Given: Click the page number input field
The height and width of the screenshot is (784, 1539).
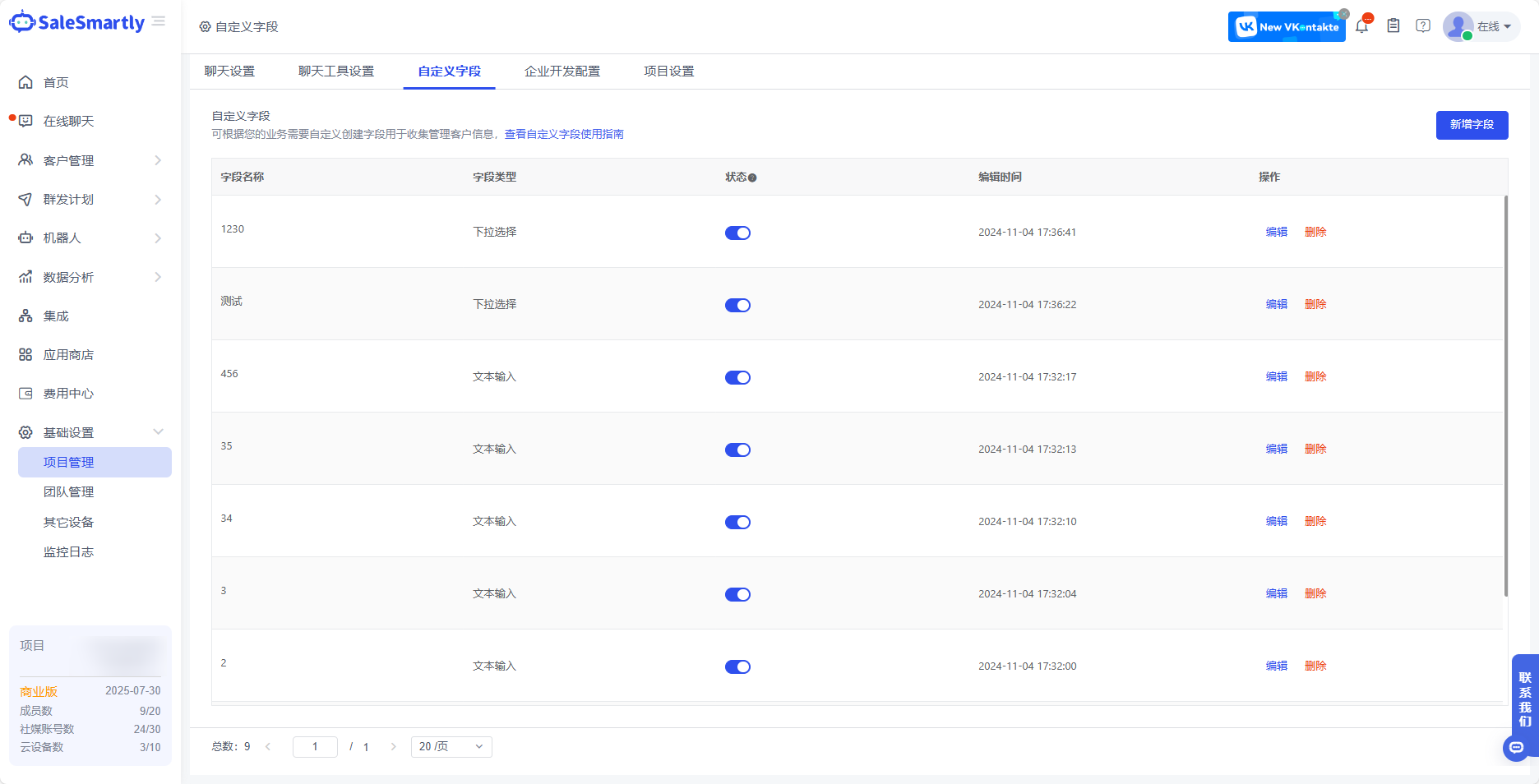Looking at the screenshot, I should (315, 747).
